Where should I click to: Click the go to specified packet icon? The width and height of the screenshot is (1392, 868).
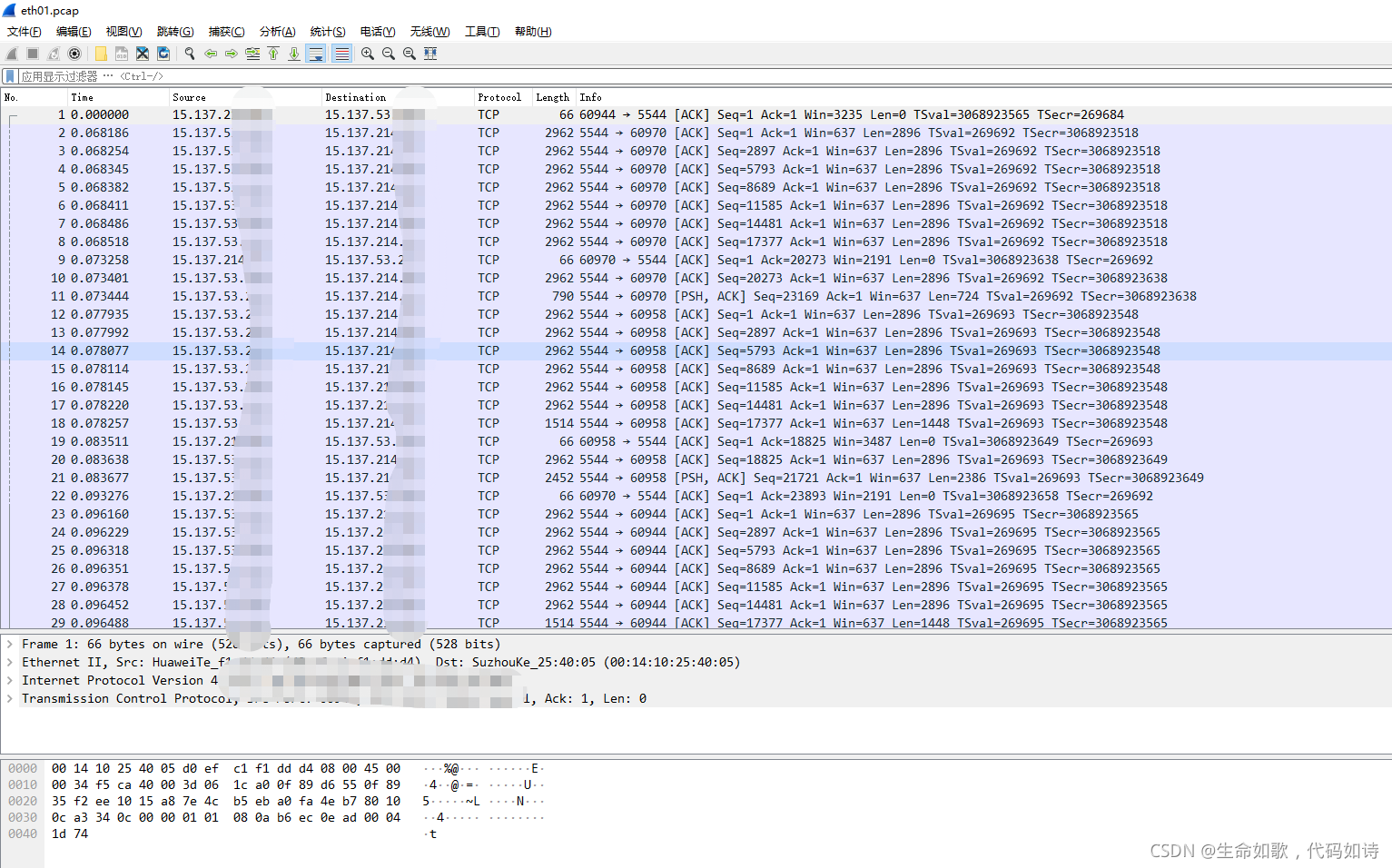[x=252, y=54]
